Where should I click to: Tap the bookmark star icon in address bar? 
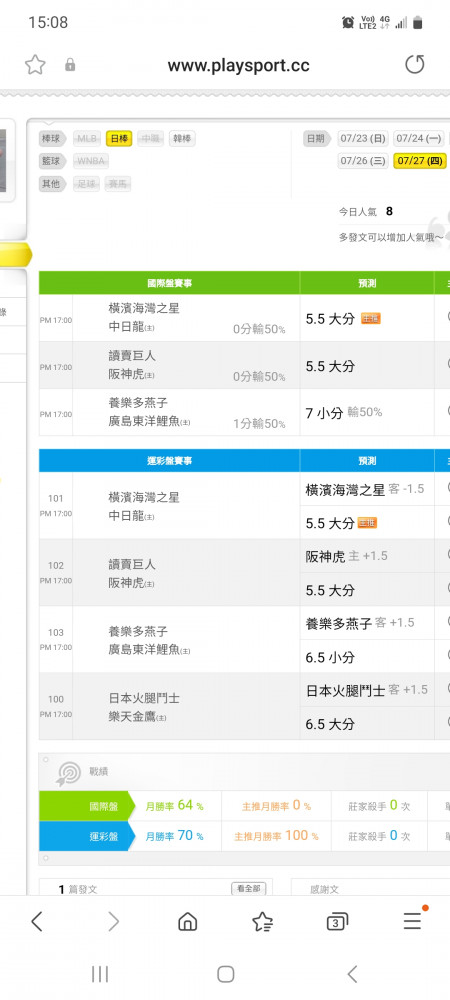[x=35, y=64]
